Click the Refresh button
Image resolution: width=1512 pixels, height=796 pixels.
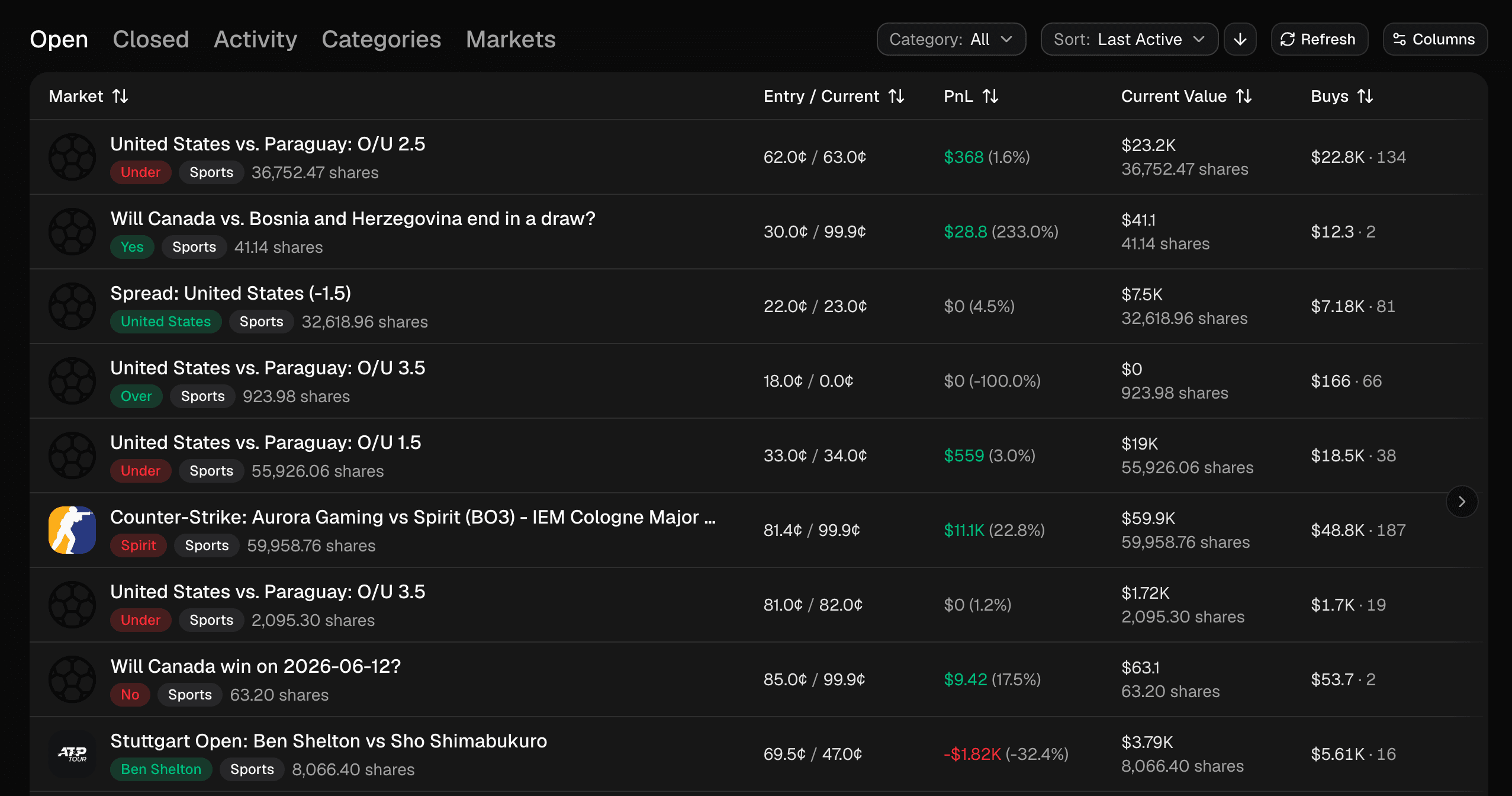(x=1319, y=39)
